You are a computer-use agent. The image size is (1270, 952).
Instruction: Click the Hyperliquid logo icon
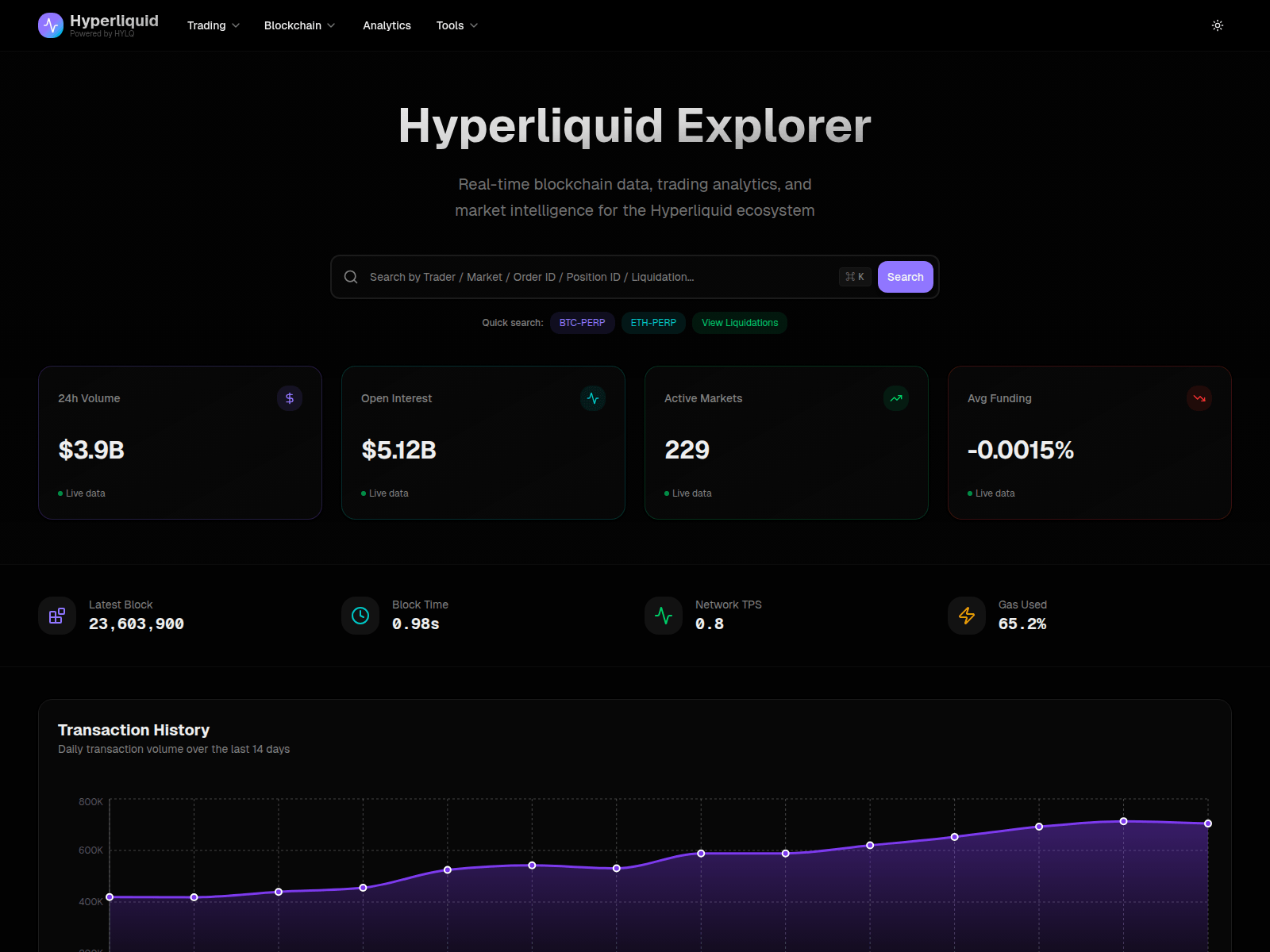[51, 25]
